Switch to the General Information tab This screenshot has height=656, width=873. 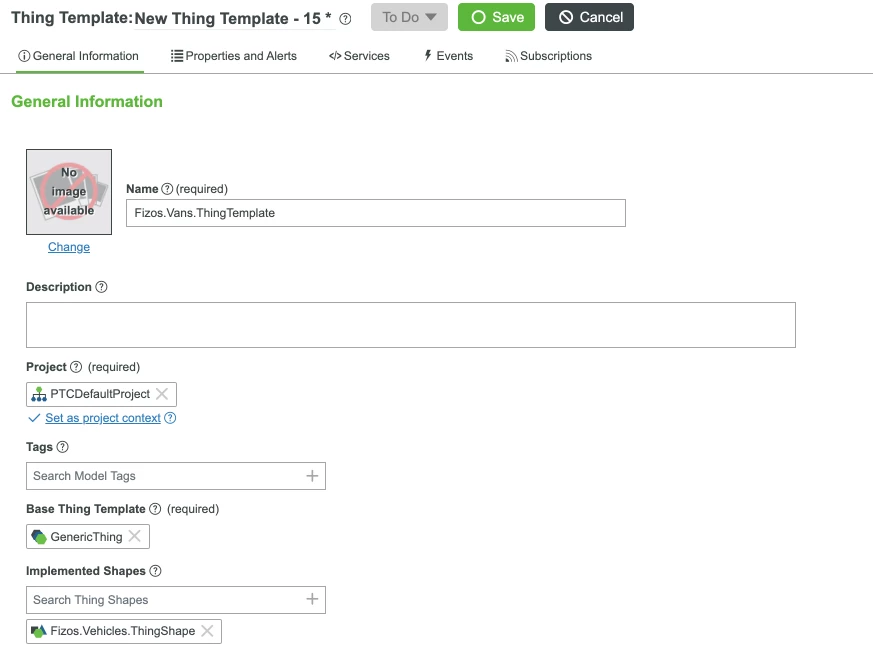click(79, 56)
